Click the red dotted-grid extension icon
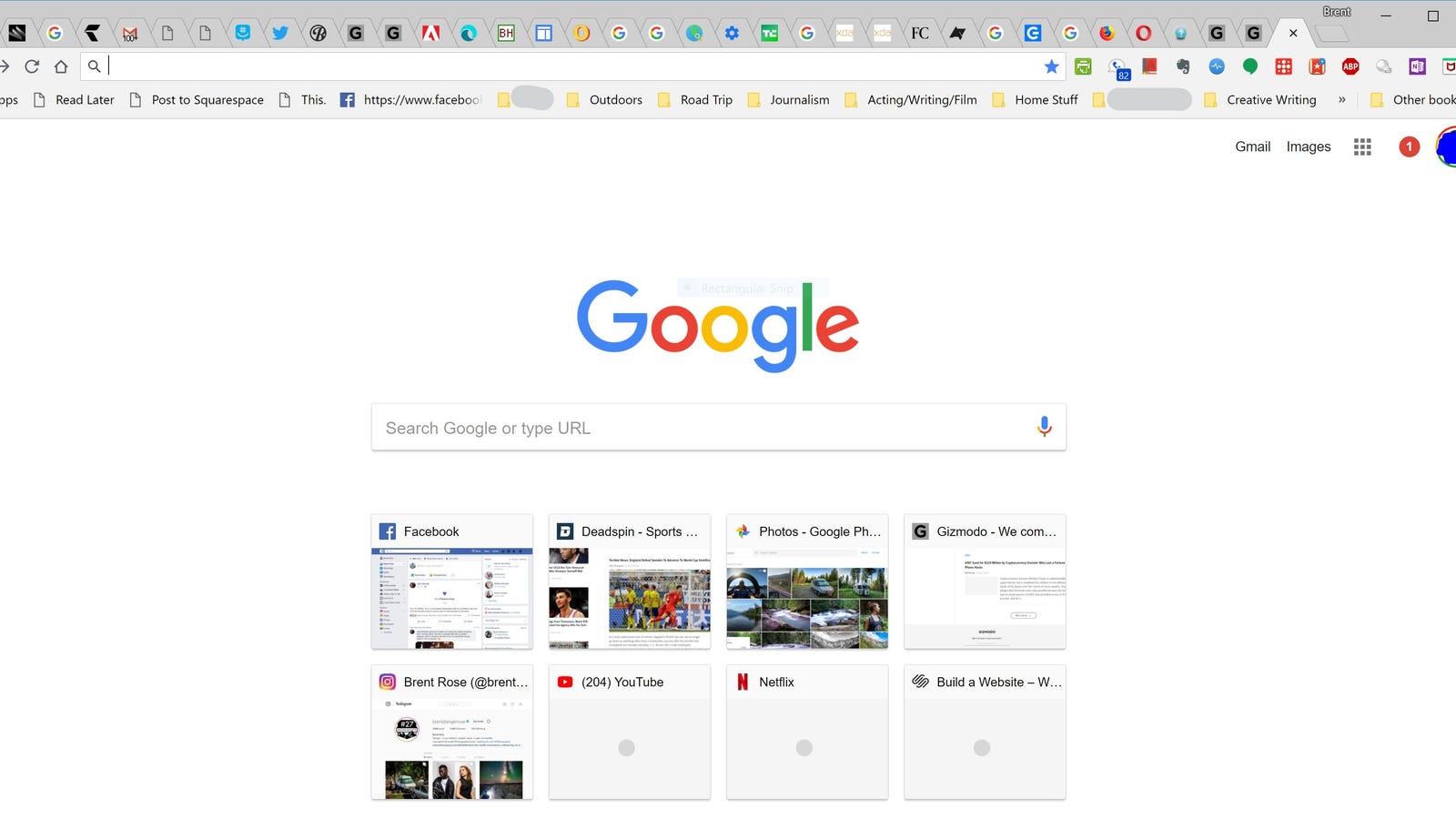Screen dimensions: 1456x819 pyautogui.click(x=1284, y=66)
